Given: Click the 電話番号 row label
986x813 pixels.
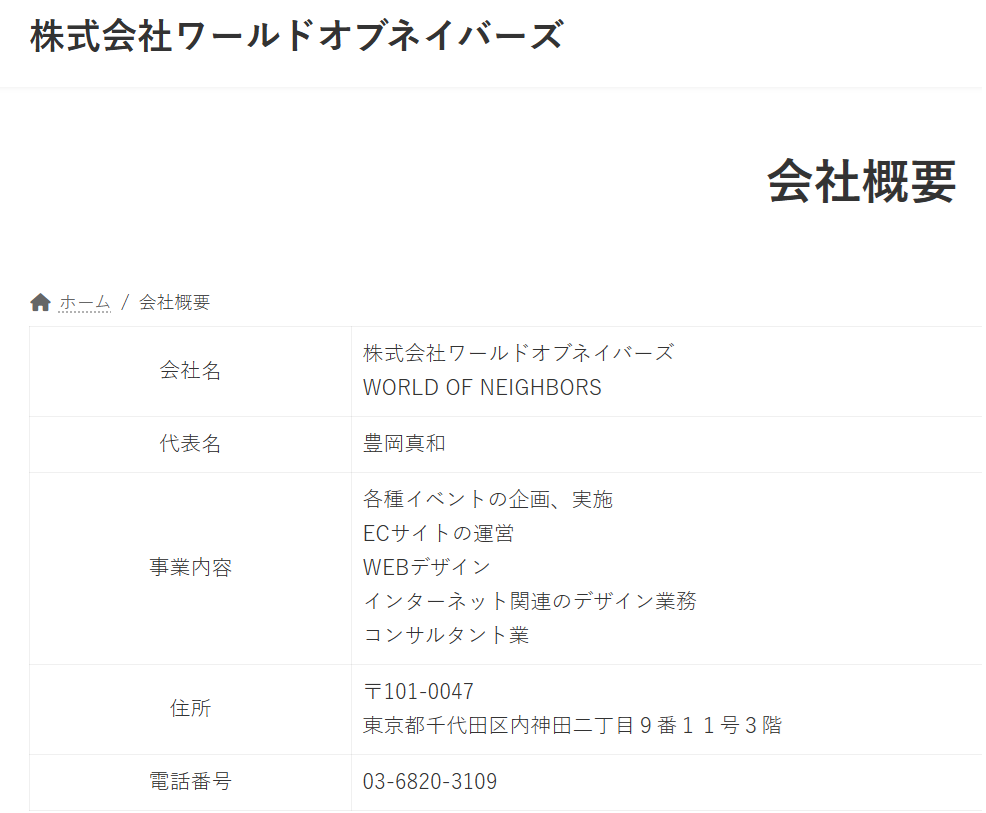Looking at the screenshot, I should 190,782.
